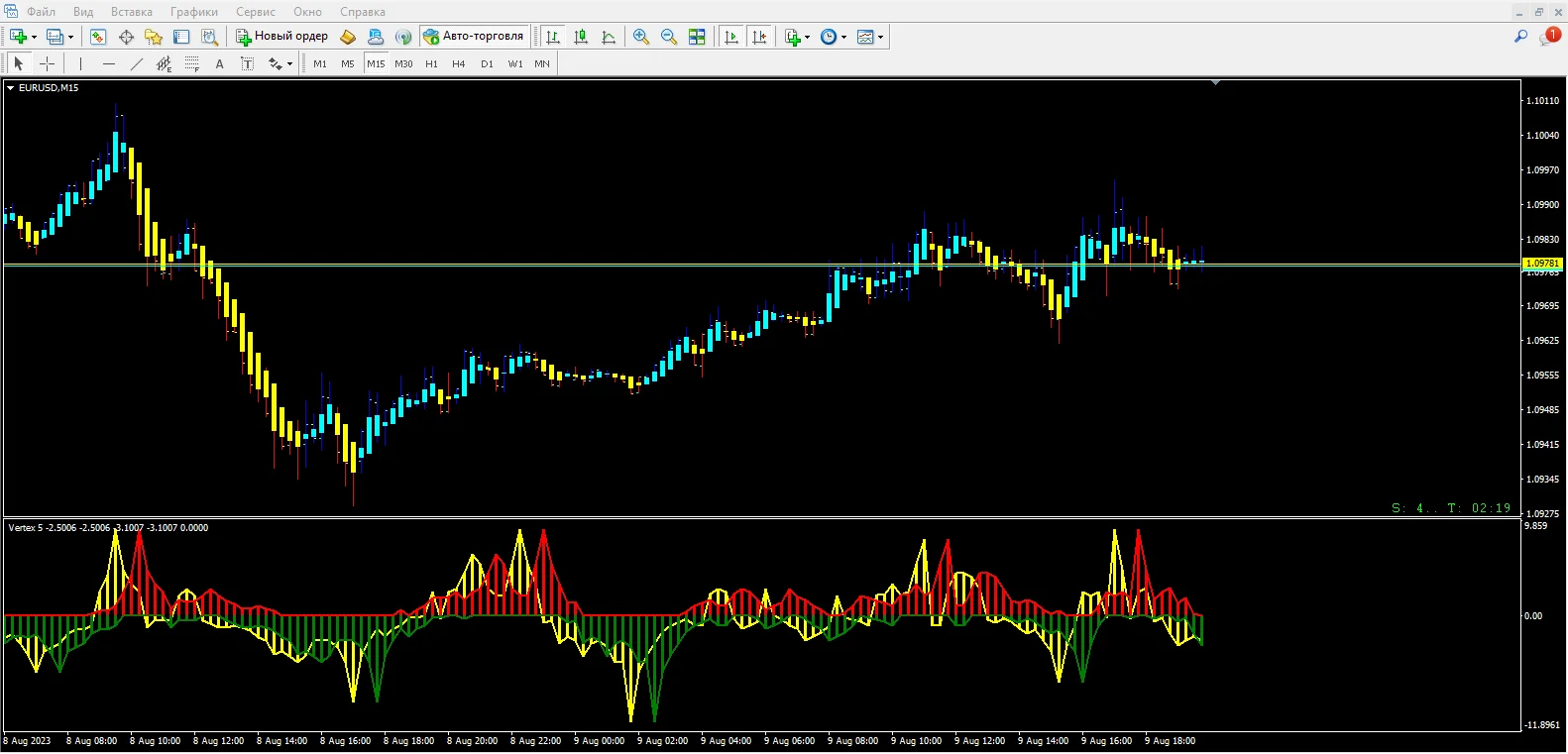This screenshot has height=754, width=1568.
Task: Select the M30 timeframe button
Action: coord(403,63)
